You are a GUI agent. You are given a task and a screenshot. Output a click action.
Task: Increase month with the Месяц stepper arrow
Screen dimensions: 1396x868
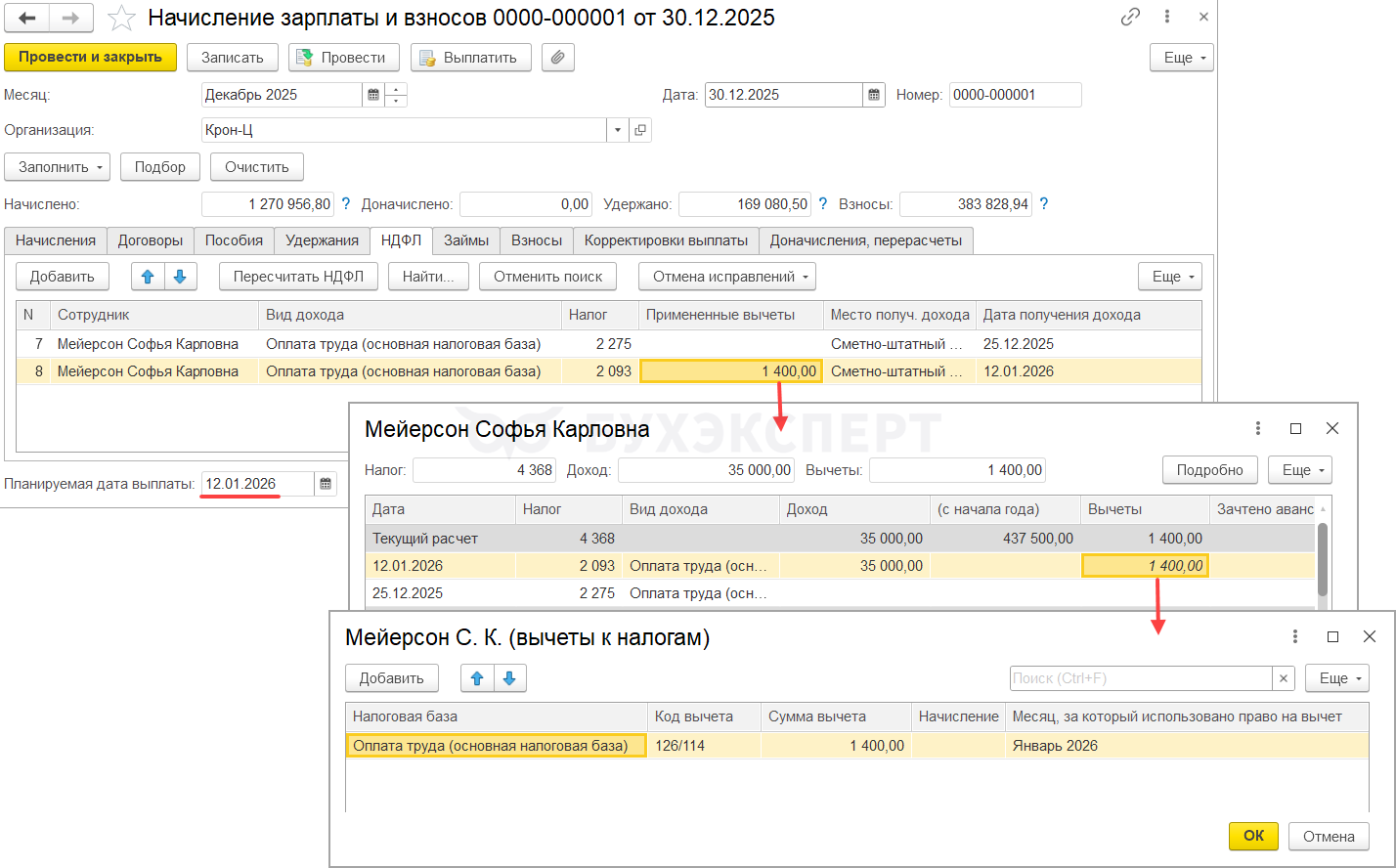[x=396, y=89]
